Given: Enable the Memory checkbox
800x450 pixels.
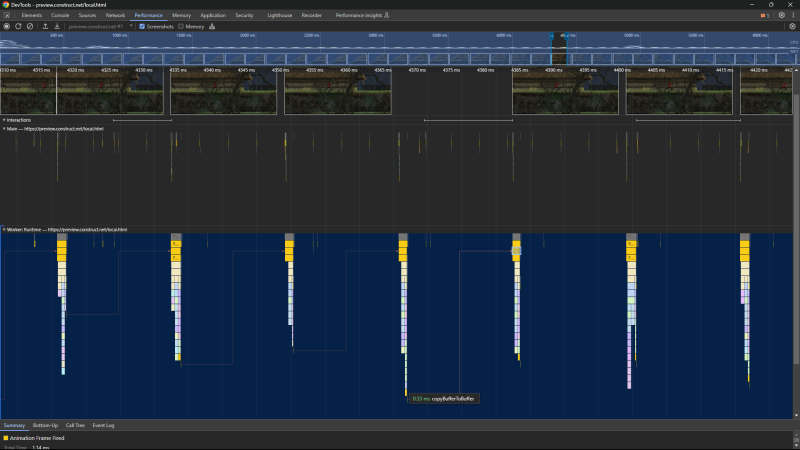Looking at the screenshot, I should click(181, 26).
